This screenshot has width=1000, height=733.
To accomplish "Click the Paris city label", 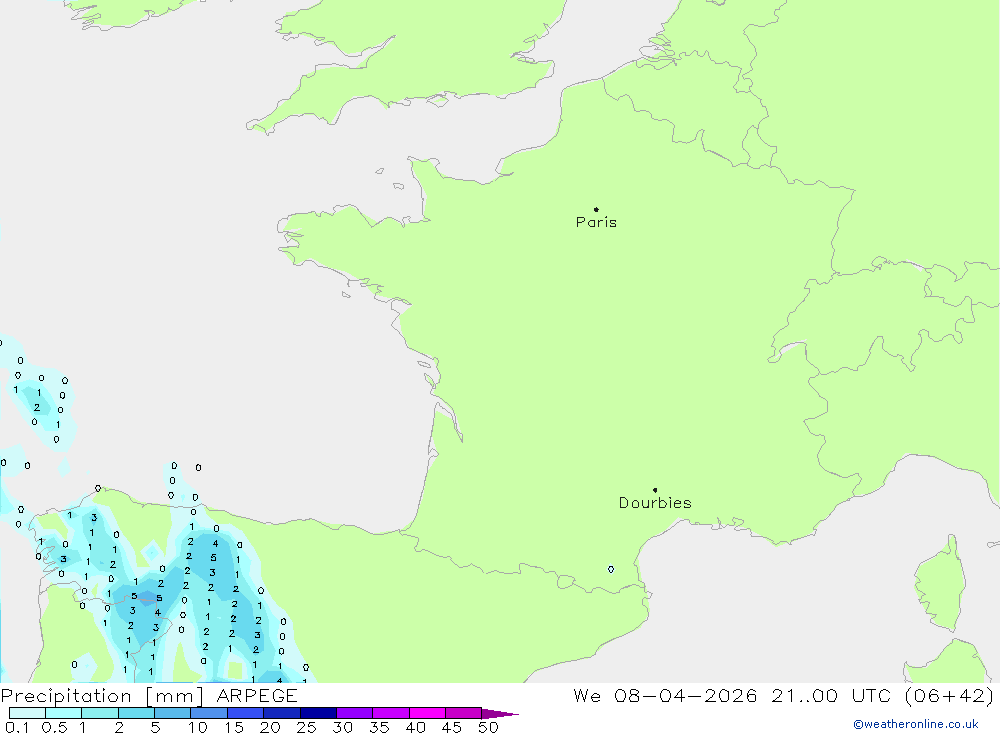I will click(596, 222).
